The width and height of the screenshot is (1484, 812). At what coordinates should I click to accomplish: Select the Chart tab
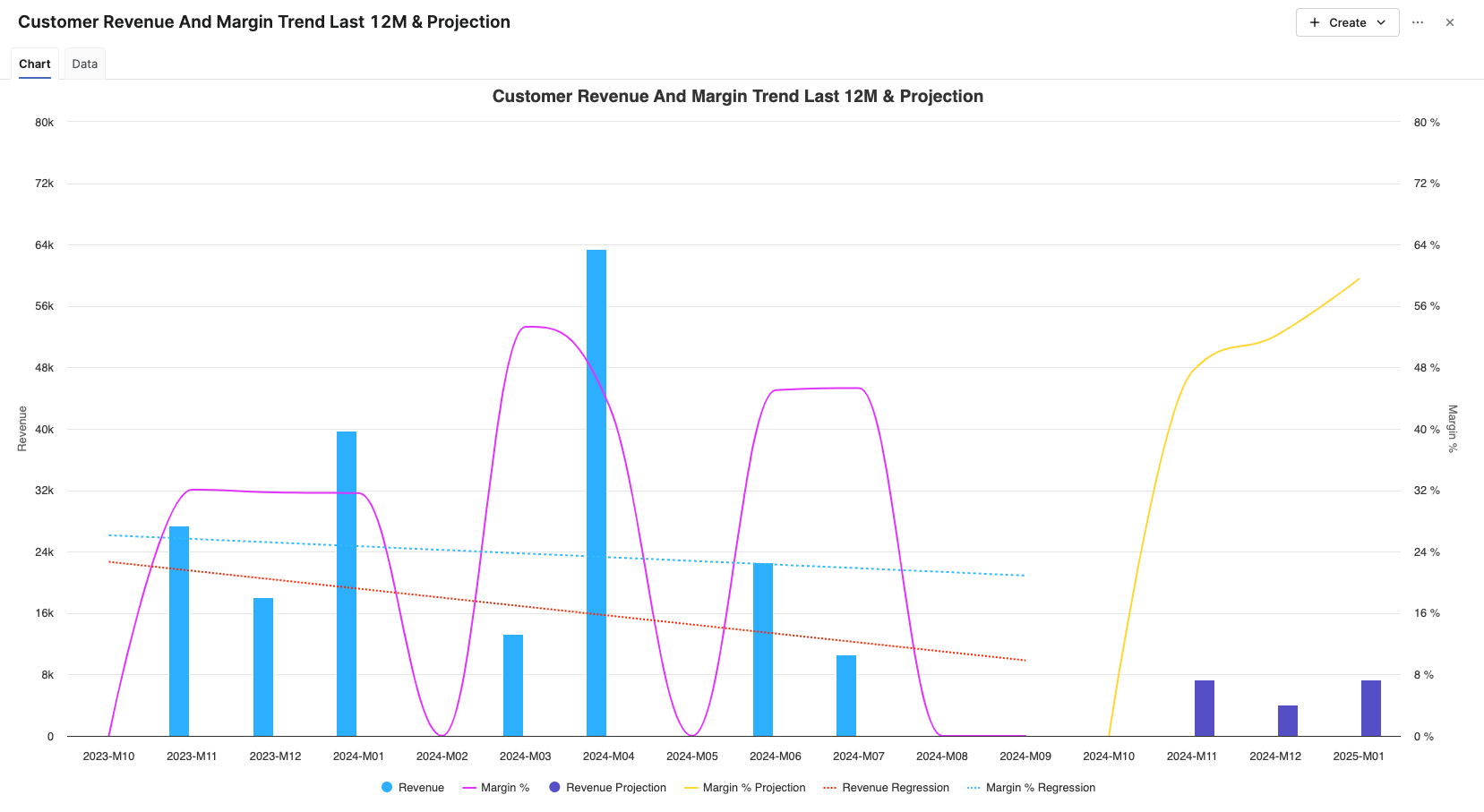point(35,64)
